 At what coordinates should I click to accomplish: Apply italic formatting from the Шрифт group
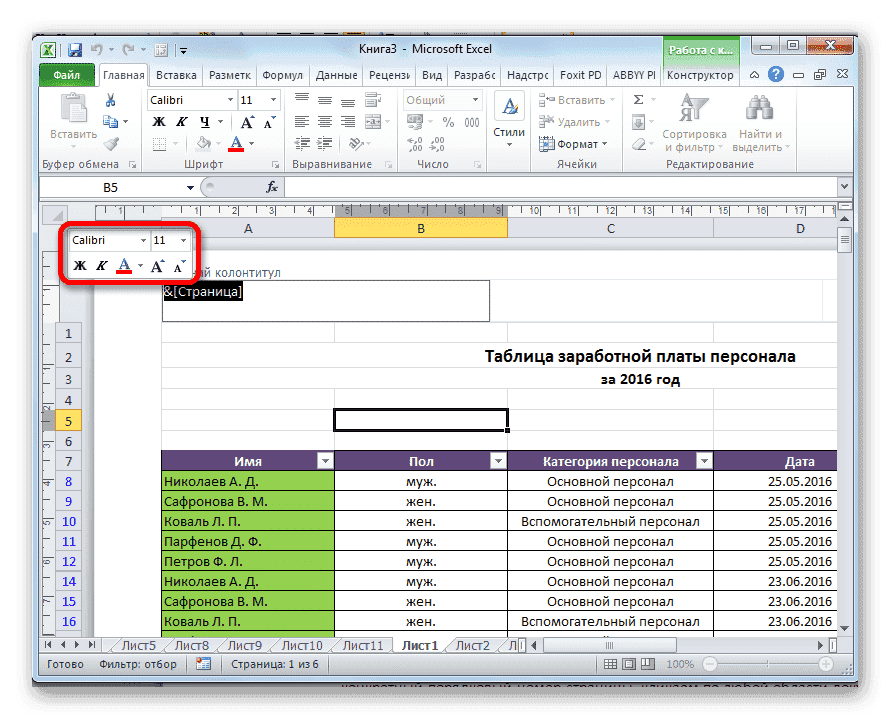(x=184, y=119)
